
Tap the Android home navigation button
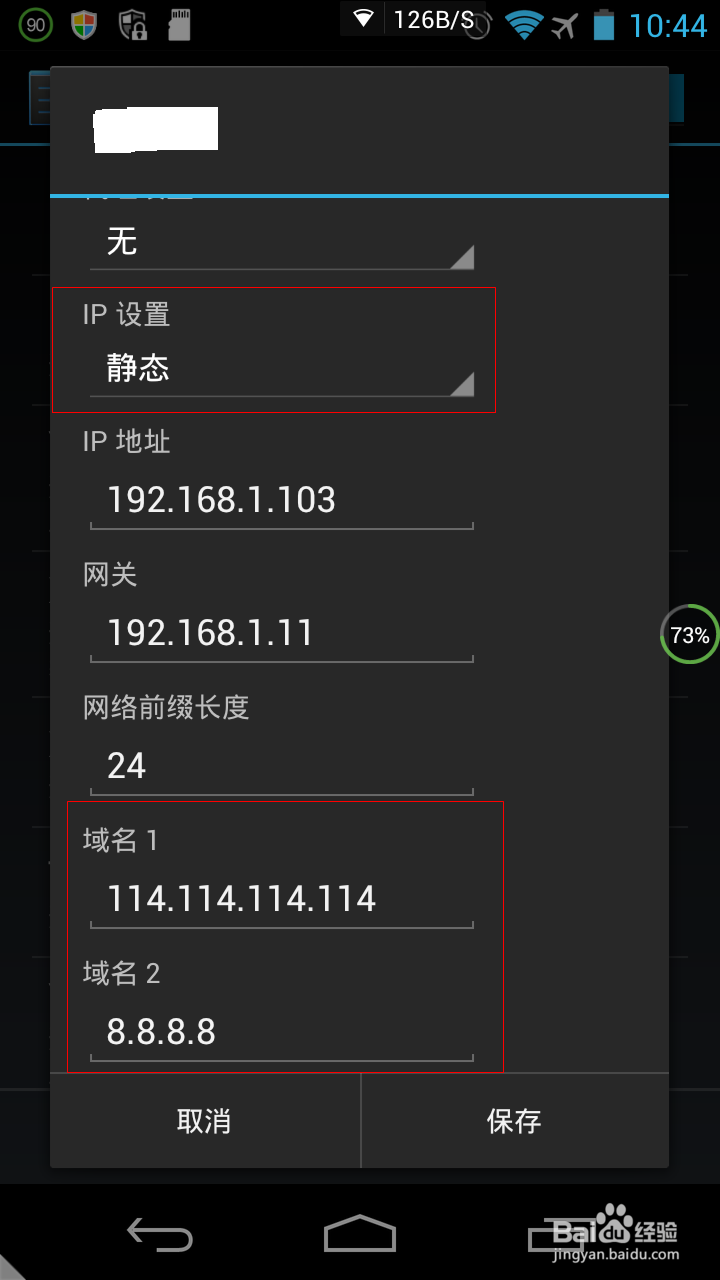pyautogui.click(x=360, y=1234)
